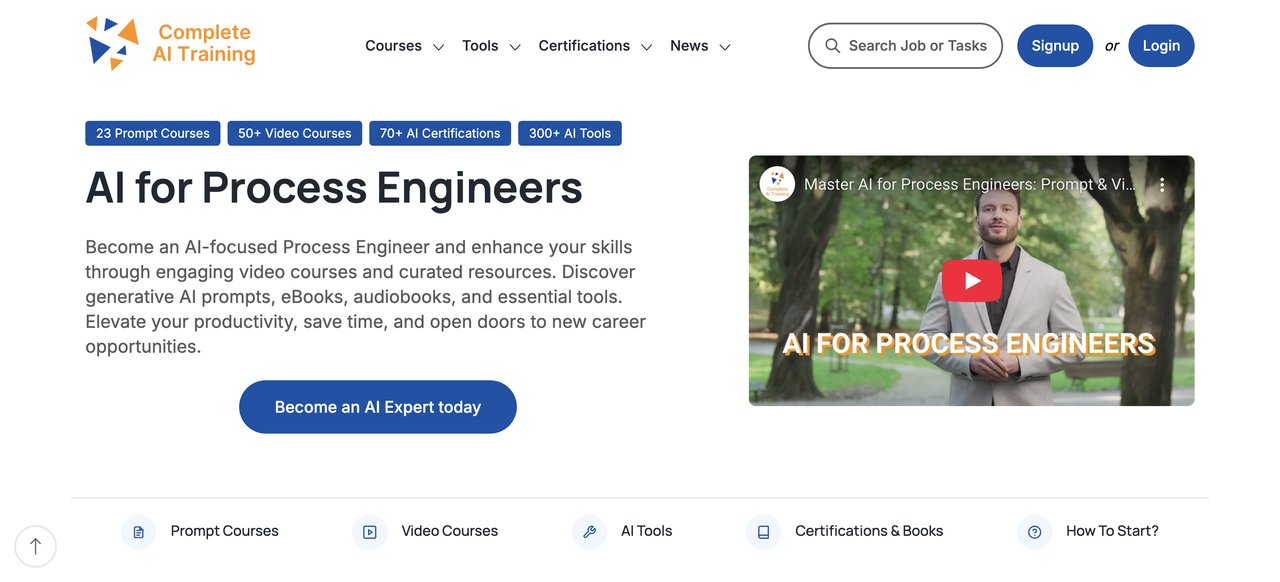Click the Signup button

point(1055,46)
